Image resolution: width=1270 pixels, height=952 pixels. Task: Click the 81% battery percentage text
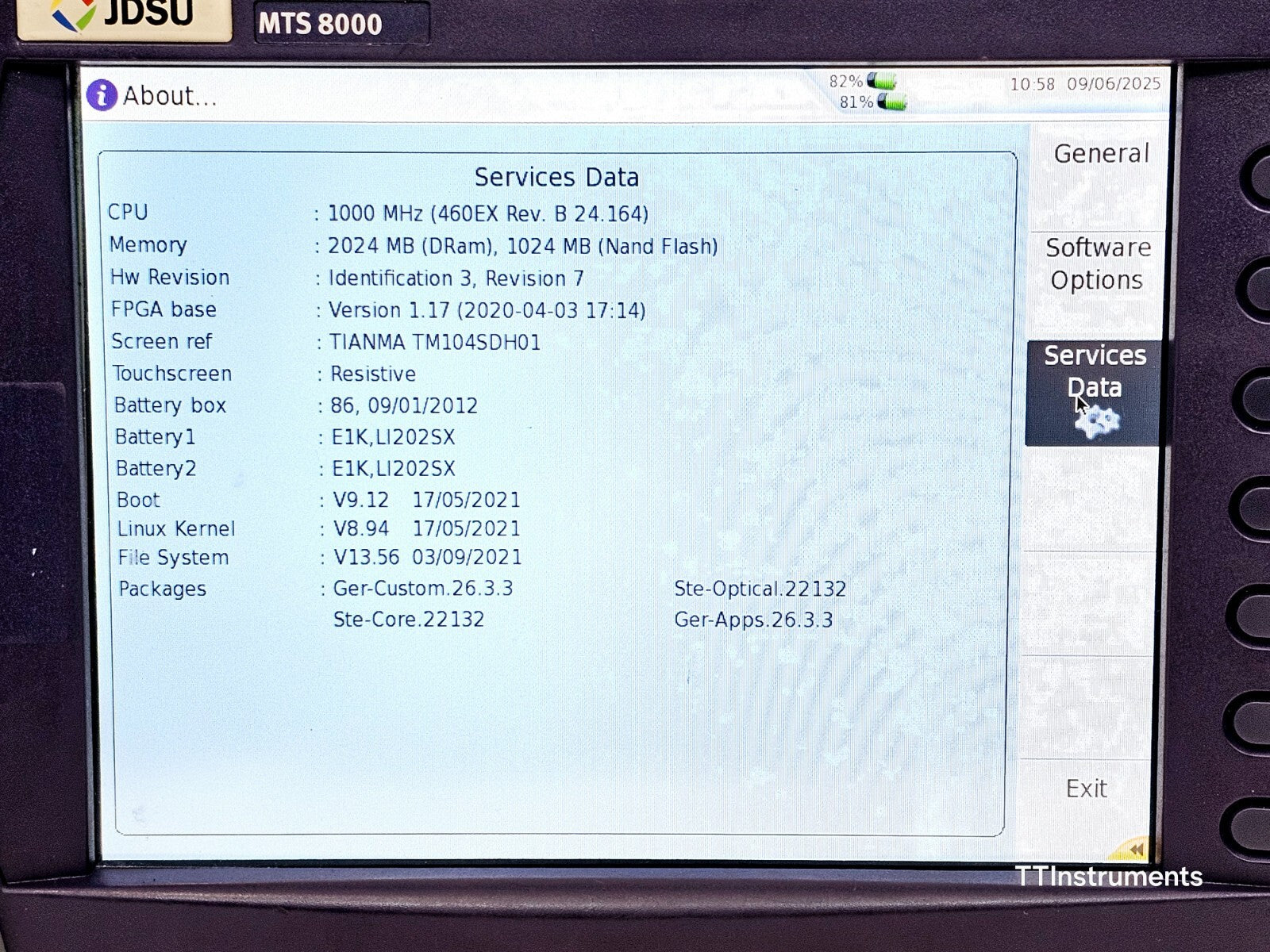[856, 102]
